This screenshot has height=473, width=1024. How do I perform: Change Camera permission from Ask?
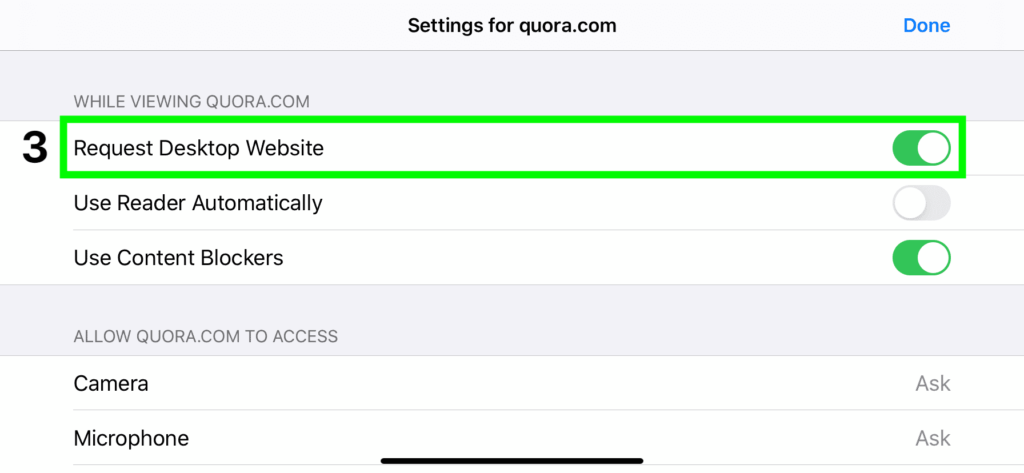click(x=933, y=383)
